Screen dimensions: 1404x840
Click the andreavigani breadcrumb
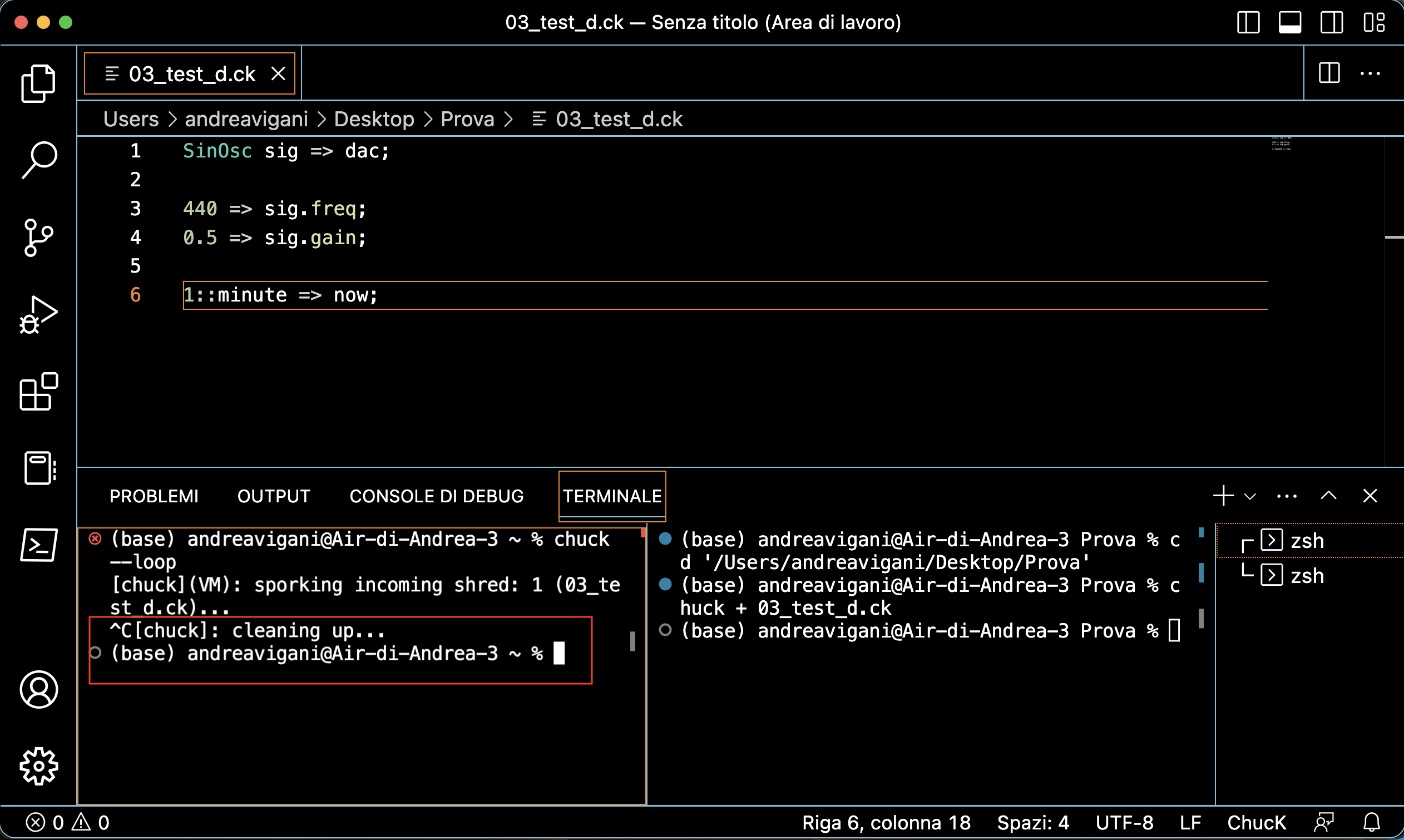[x=246, y=119]
